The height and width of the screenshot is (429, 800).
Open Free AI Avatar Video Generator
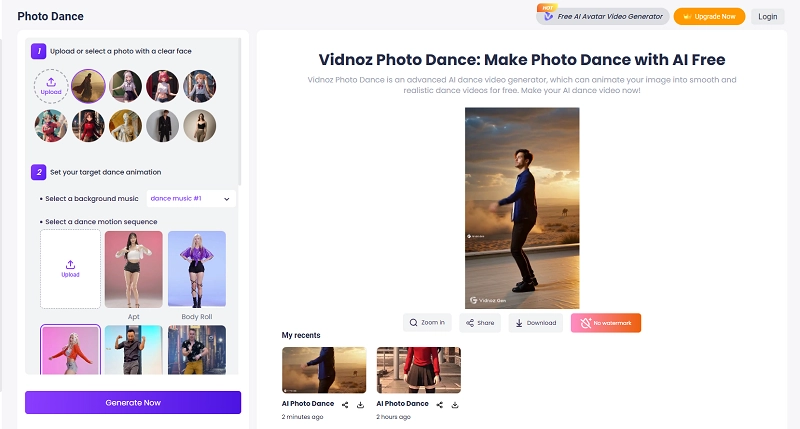(603, 16)
